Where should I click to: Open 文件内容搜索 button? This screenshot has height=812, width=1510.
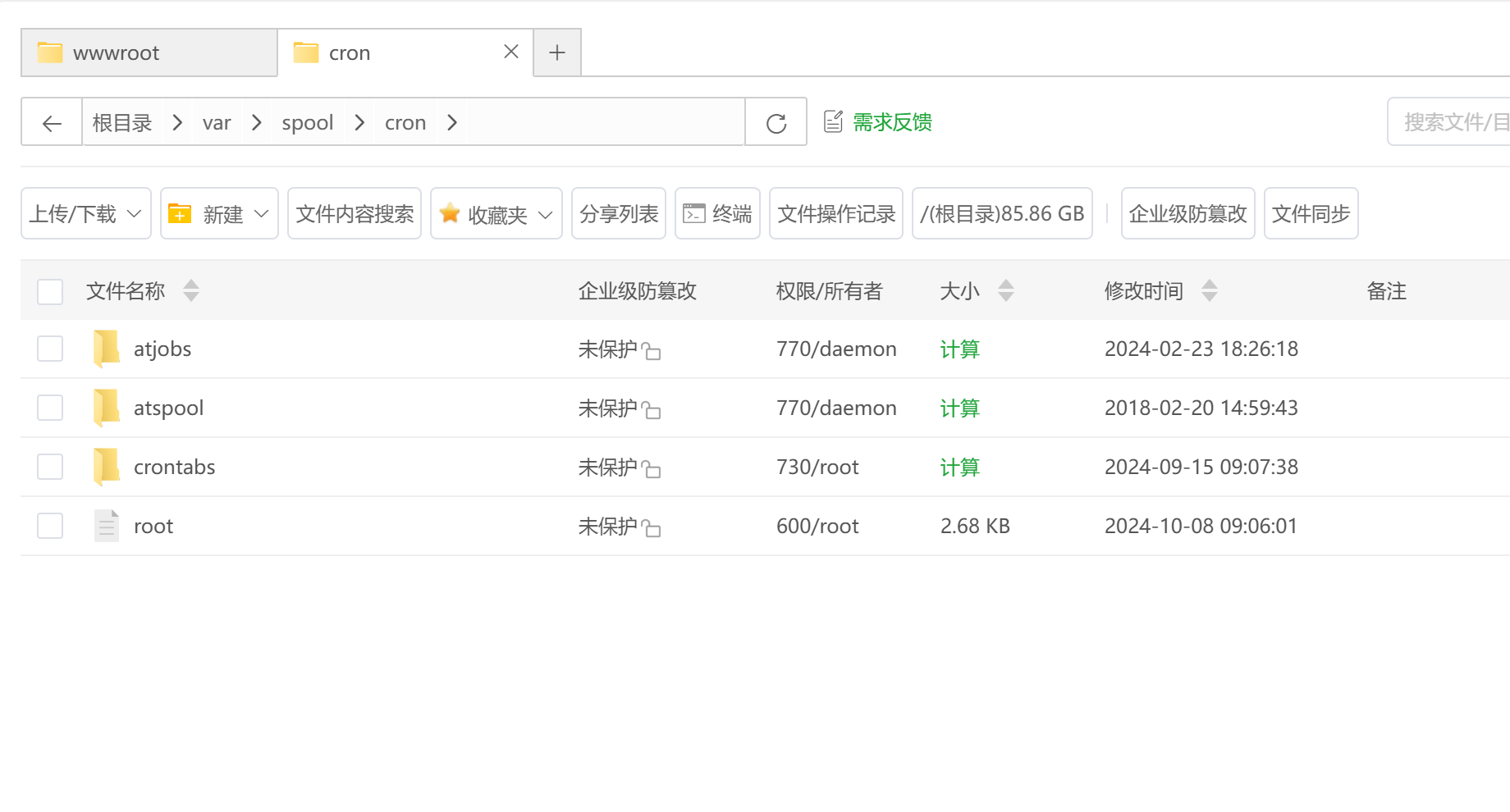[355, 213]
